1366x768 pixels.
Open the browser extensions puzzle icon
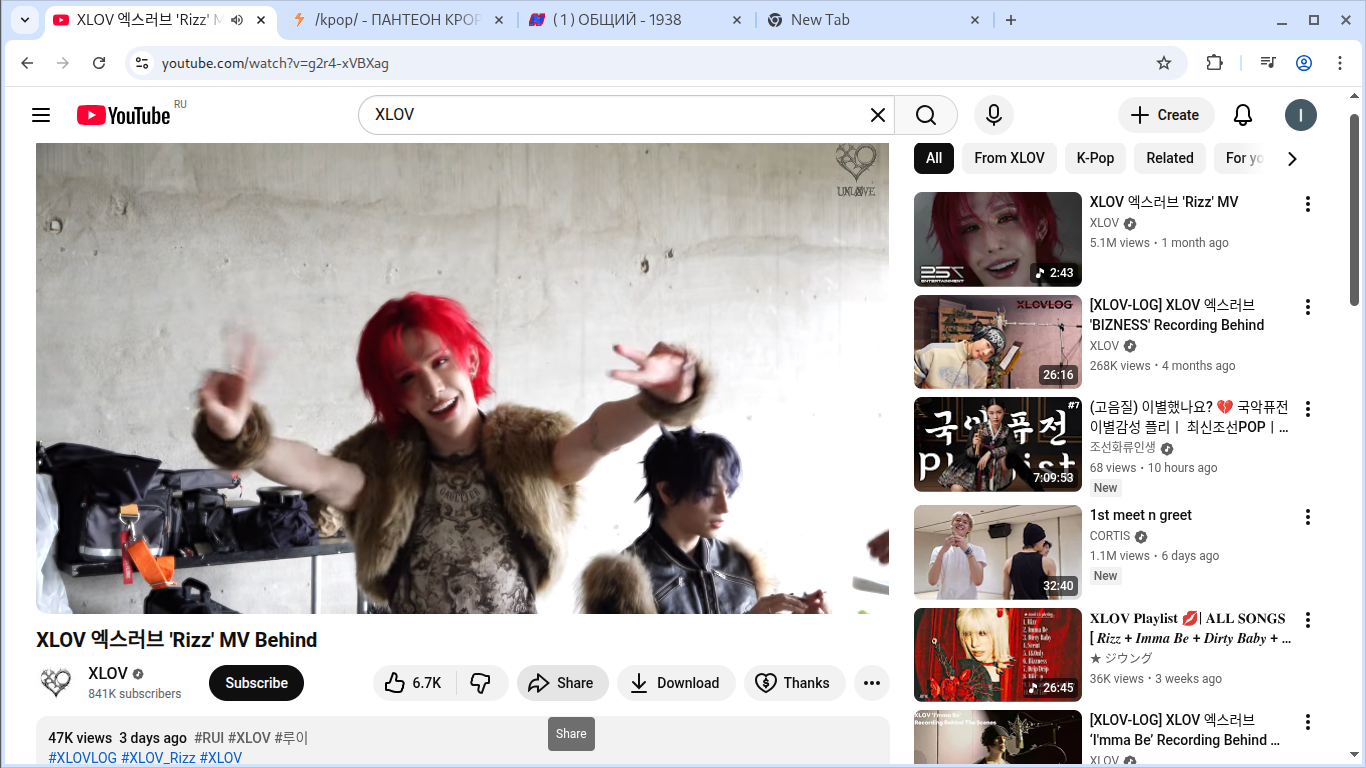point(1214,63)
